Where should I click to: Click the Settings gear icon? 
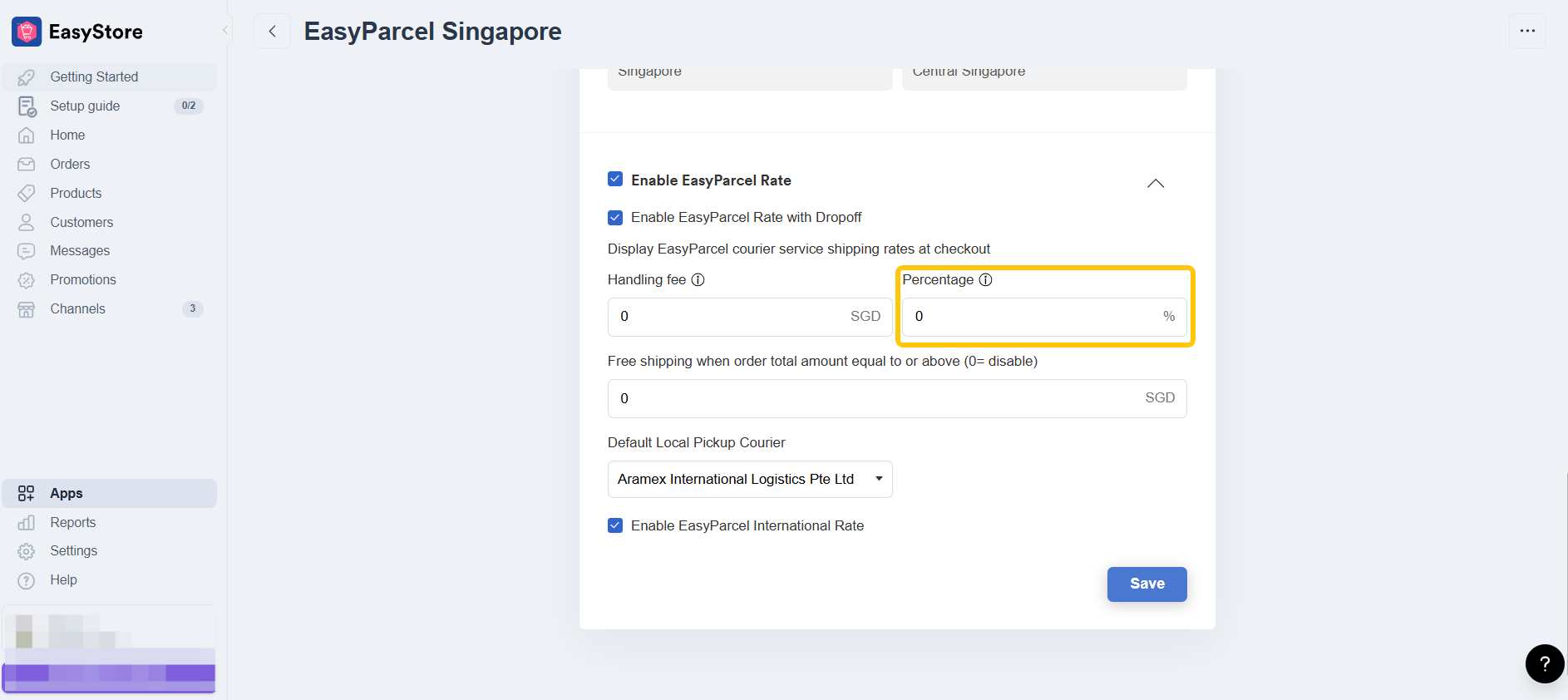point(27,551)
